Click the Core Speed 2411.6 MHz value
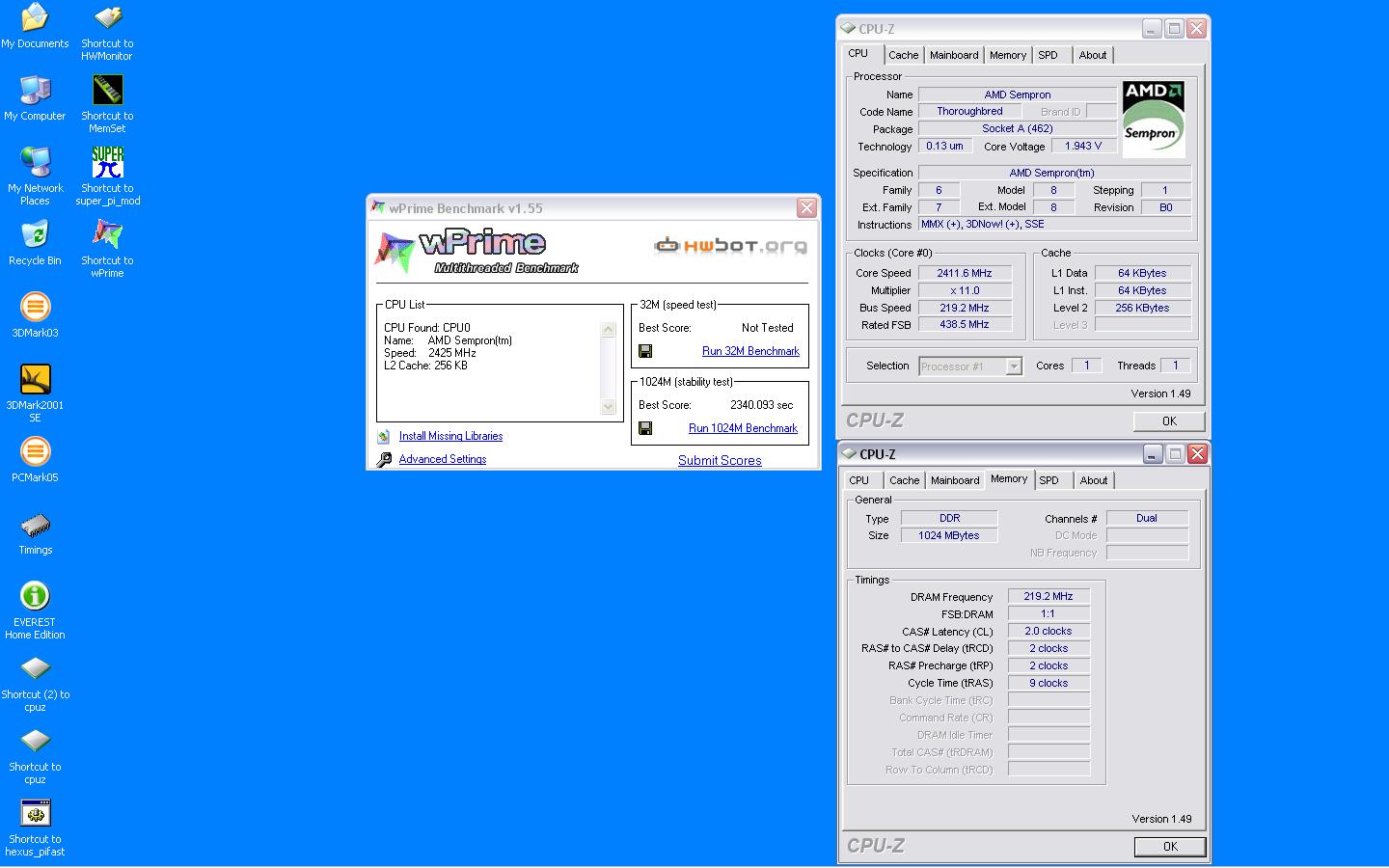This screenshot has width=1389, height=868. [x=965, y=273]
